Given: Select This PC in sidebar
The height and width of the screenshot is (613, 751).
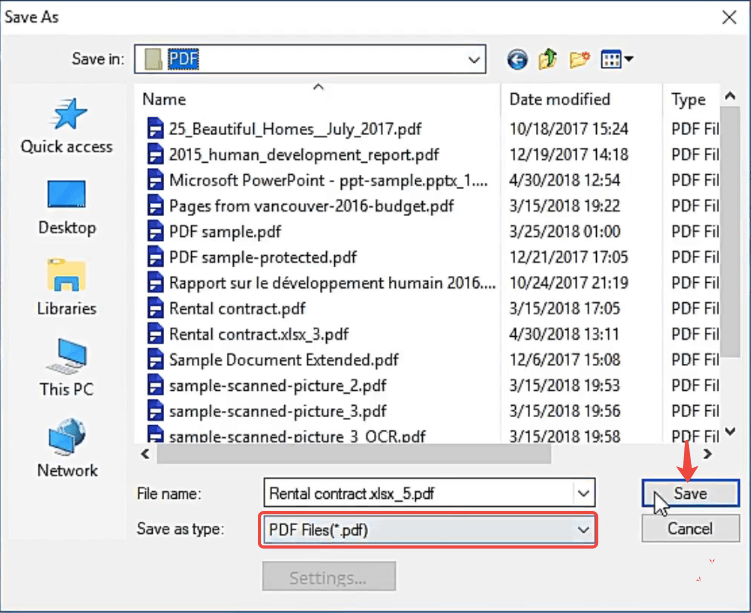Looking at the screenshot, I should pyautogui.click(x=67, y=369).
